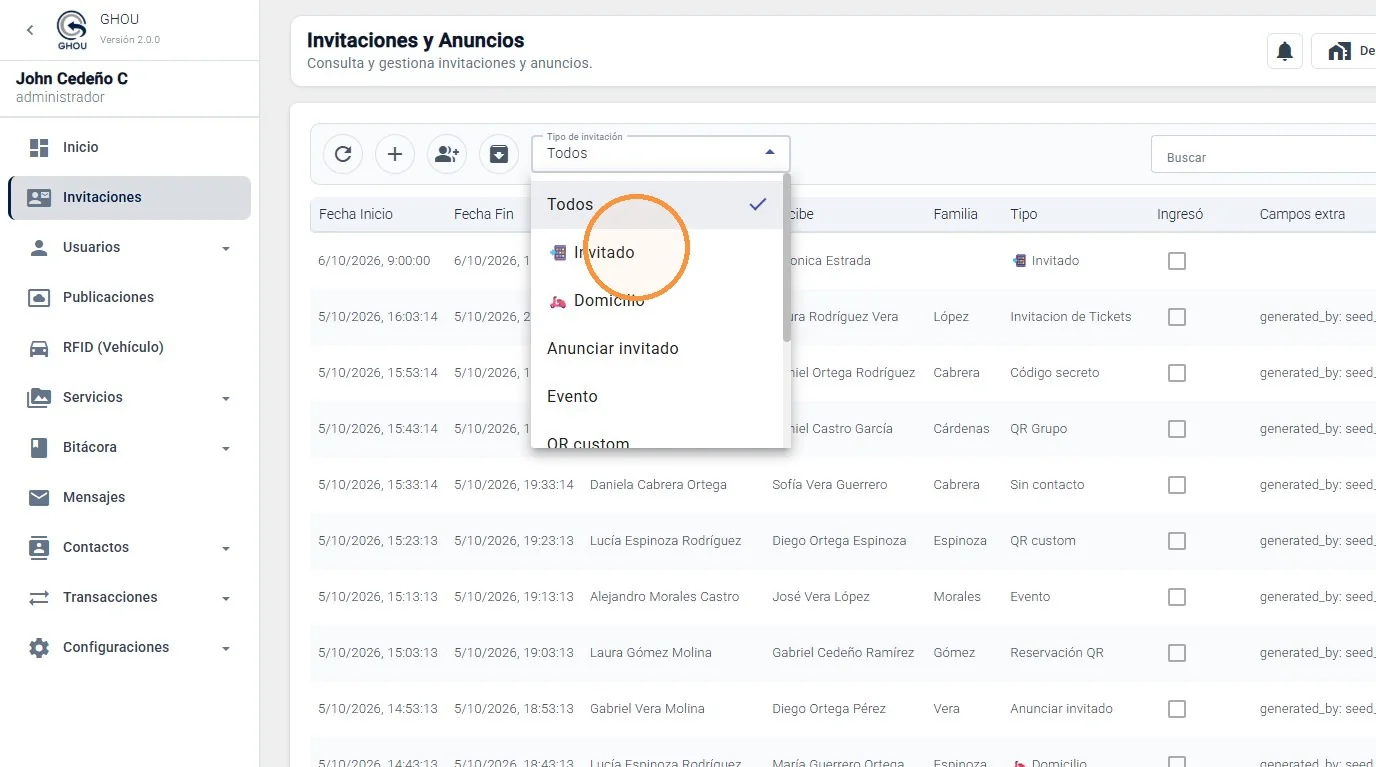Image resolution: width=1376 pixels, height=767 pixels.
Task: Choose Invitado from the dropdown list
Action: (x=657, y=252)
